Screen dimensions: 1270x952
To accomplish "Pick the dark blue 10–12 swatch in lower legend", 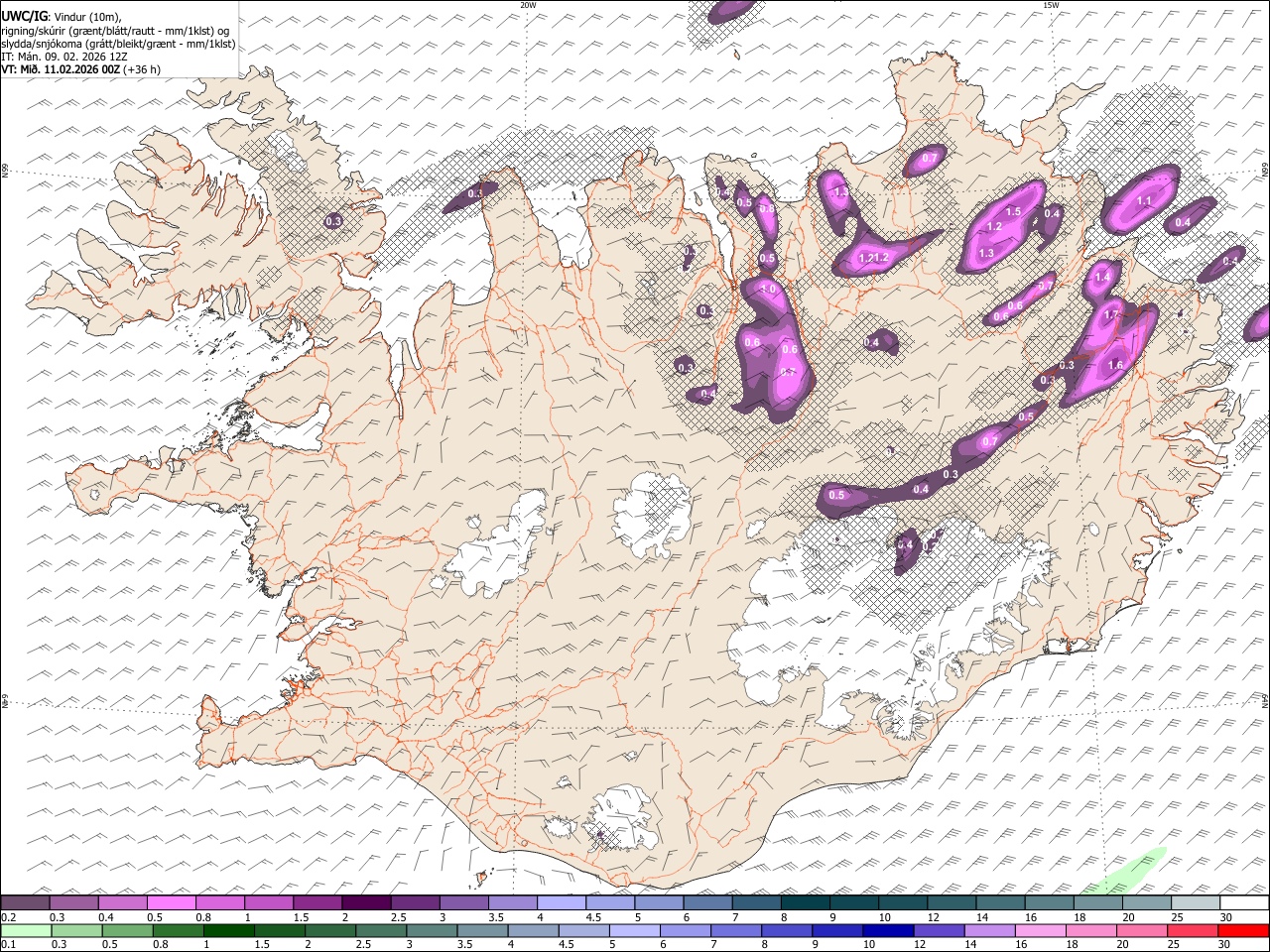I will coord(887,930).
